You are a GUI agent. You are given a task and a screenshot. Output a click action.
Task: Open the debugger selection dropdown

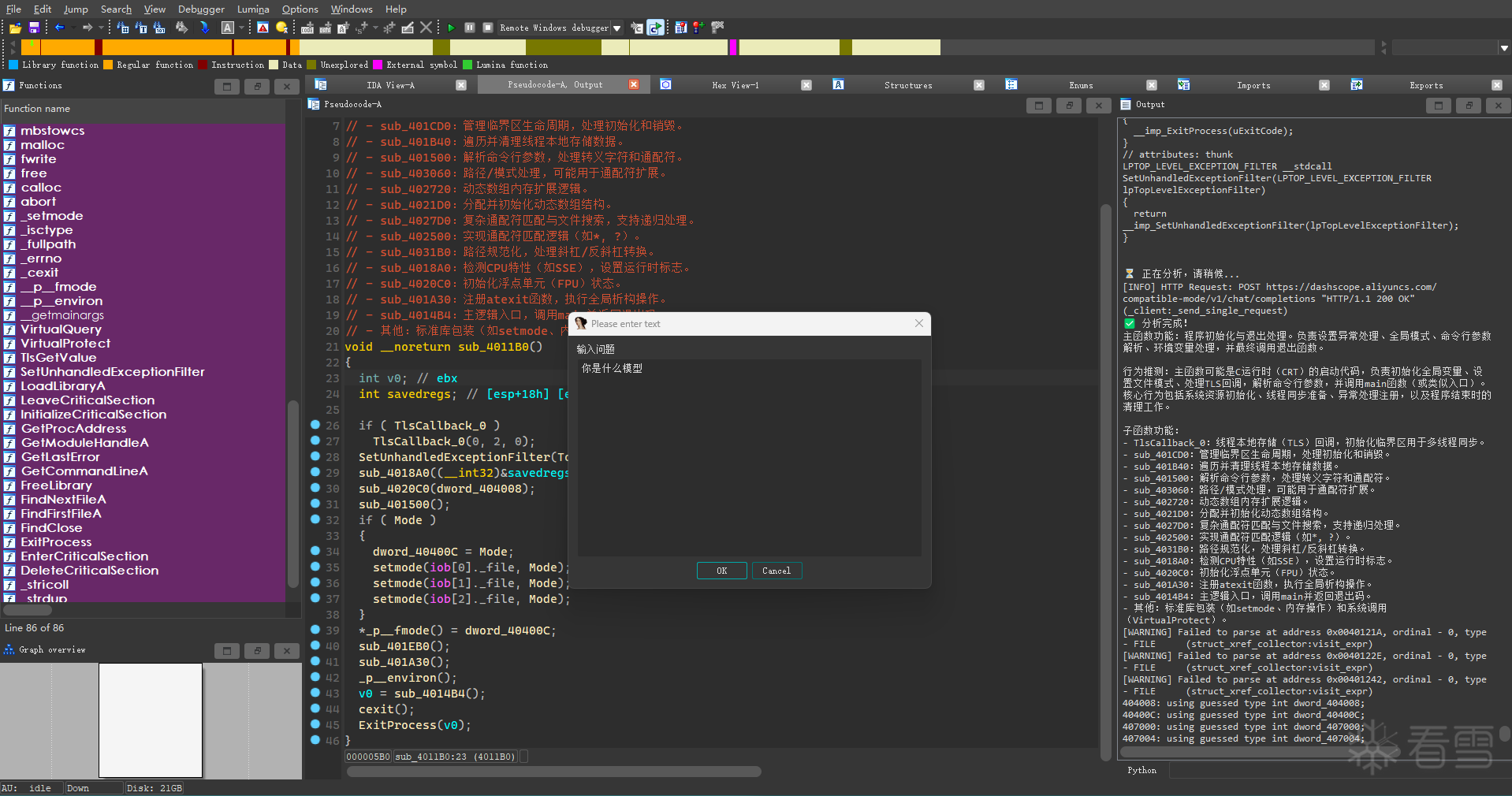pos(616,28)
